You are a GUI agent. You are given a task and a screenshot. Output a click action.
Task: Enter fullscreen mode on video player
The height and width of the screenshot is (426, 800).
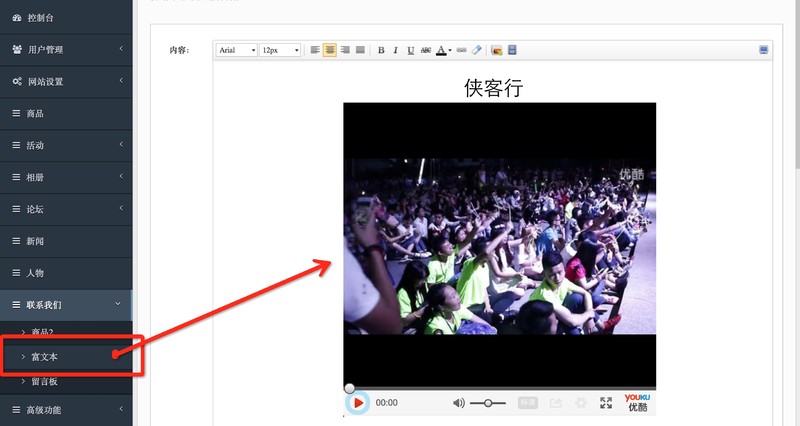pyautogui.click(x=606, y=403)
